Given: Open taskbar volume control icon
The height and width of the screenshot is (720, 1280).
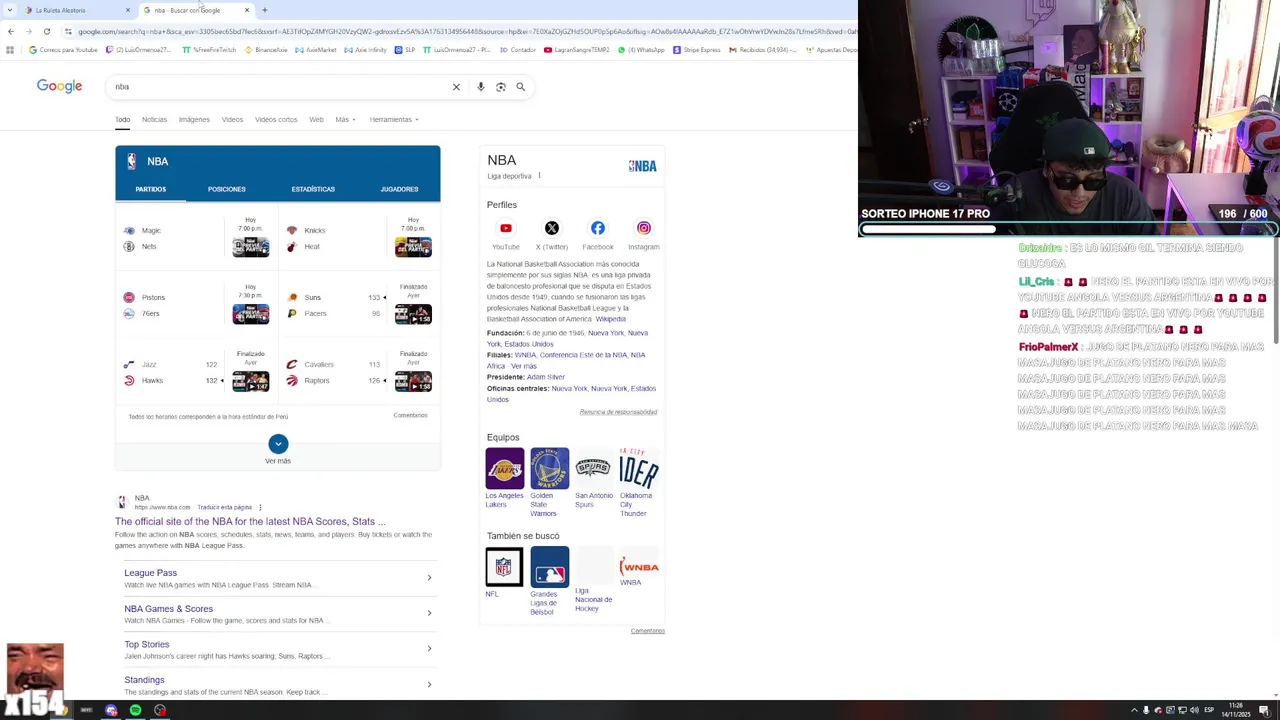Looking at the screenshot, I should [x=1195, y=710].
